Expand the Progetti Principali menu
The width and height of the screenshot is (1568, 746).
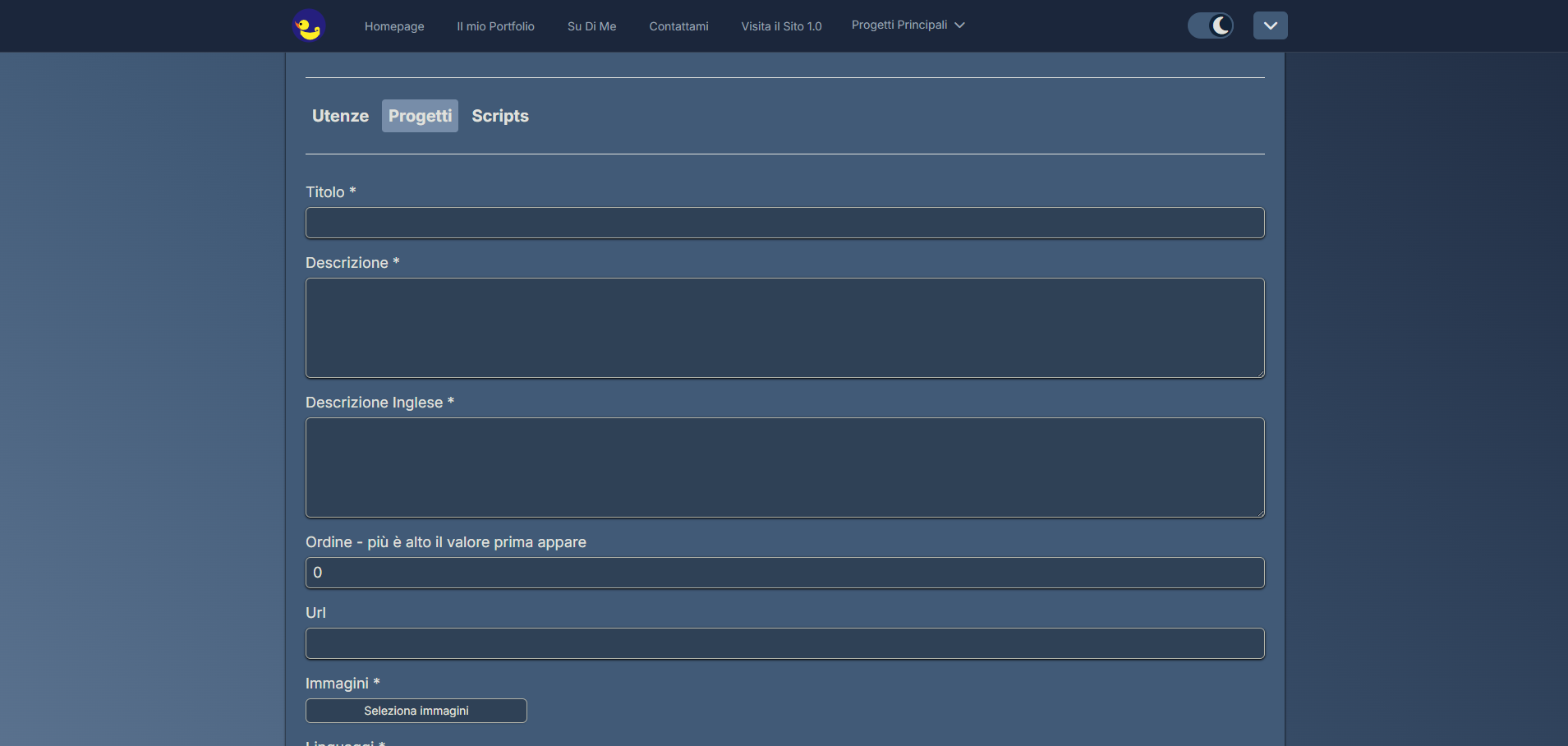[908, 25]
